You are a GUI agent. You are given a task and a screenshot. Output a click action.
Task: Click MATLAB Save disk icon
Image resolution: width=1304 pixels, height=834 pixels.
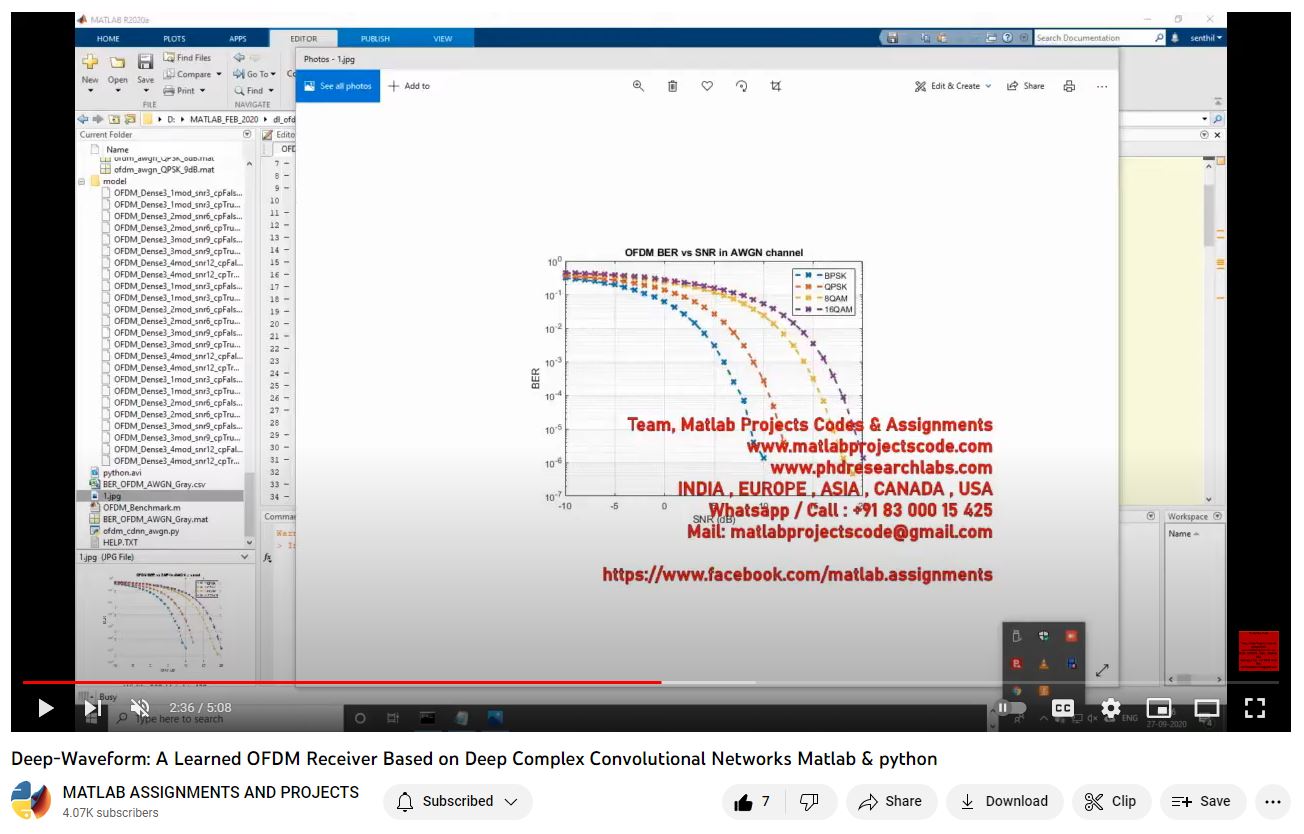[146, 62]
